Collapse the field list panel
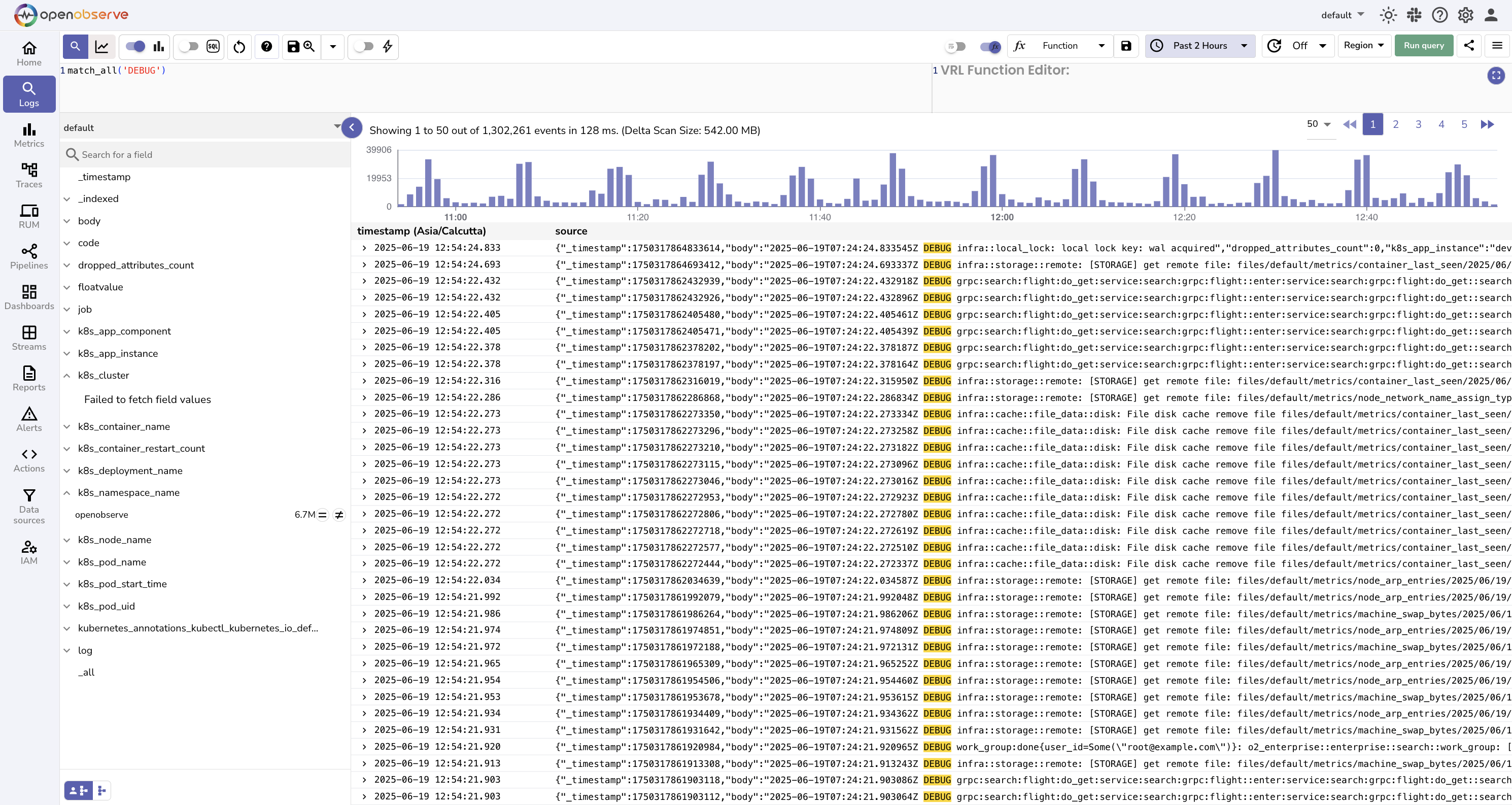The height and width of the screenshot is (805, 1512). pos(352,127)
